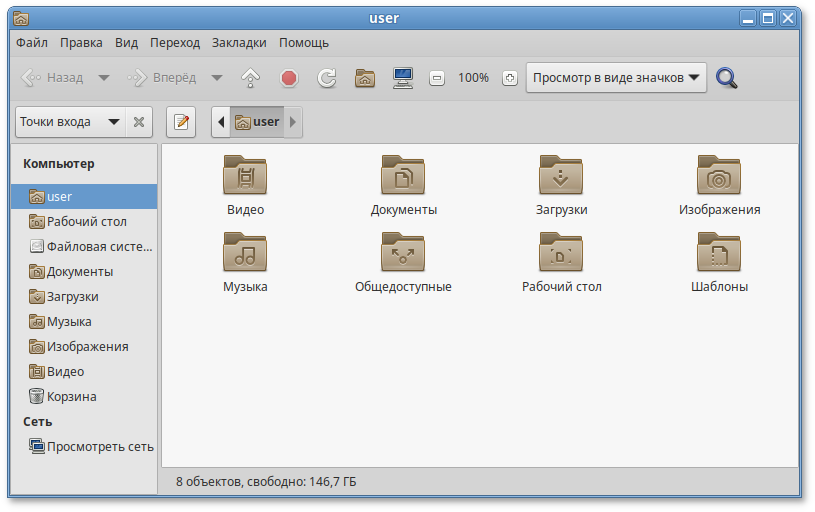
Task: Select Корзина in the sidebar
Action: 71,396
